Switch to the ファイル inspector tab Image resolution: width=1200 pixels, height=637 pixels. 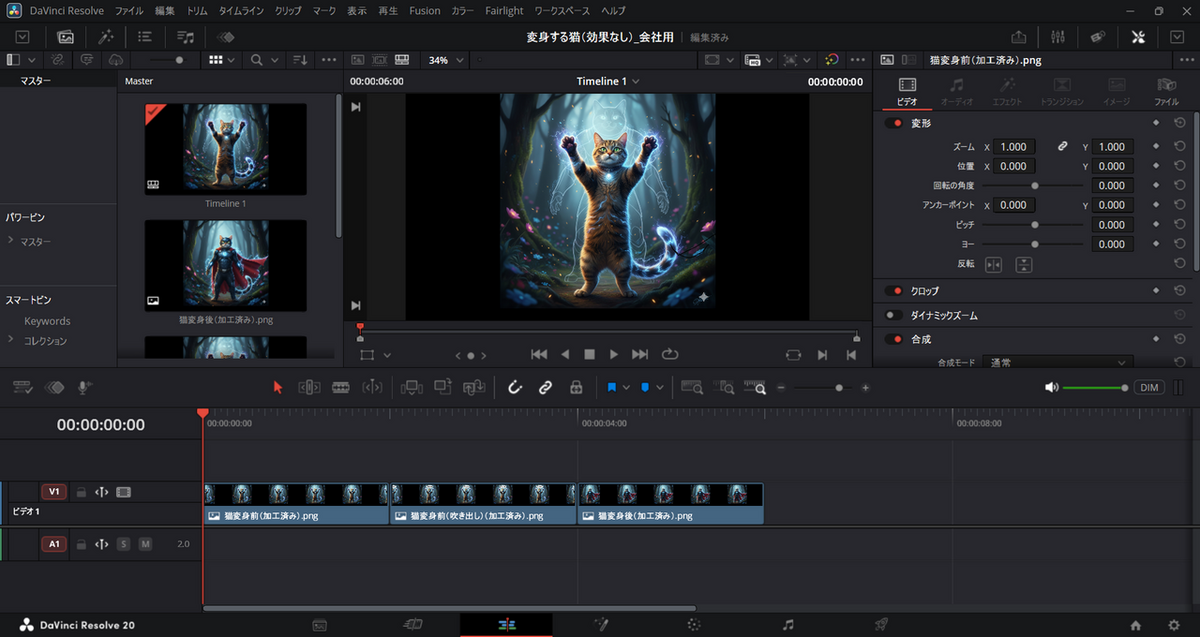1166,90
